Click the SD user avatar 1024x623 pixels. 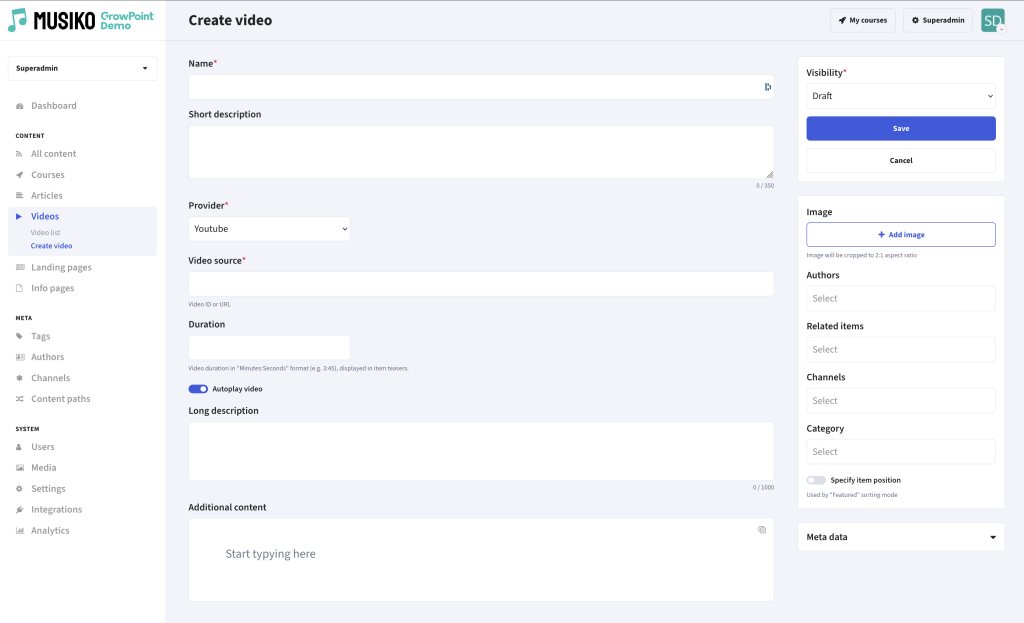pyautogui.click(x=992, y=20)
